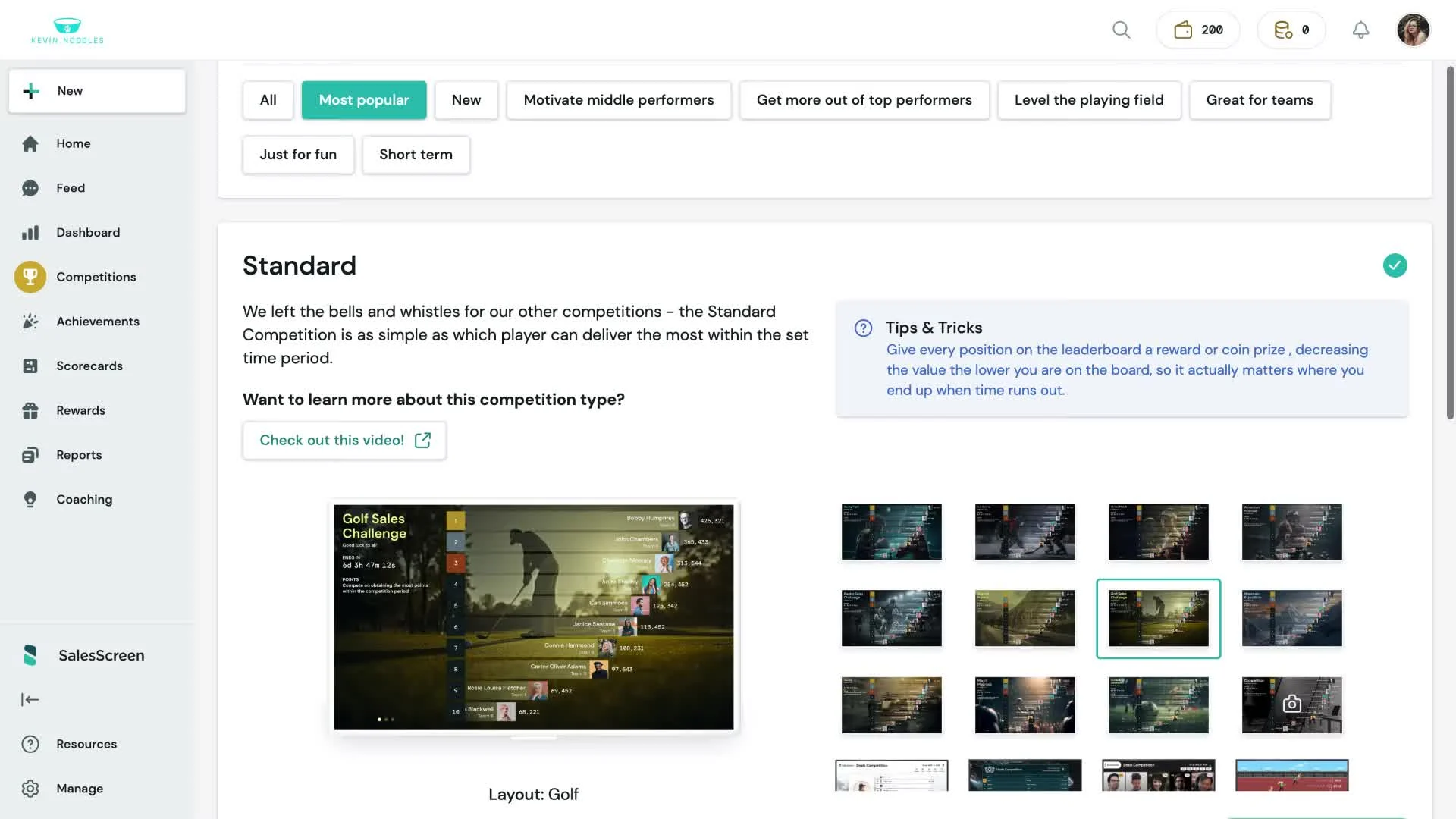Select the Just for fun filter
Image resolution: width=1456 pixels, height=819 pixels.
click(298, 155)
